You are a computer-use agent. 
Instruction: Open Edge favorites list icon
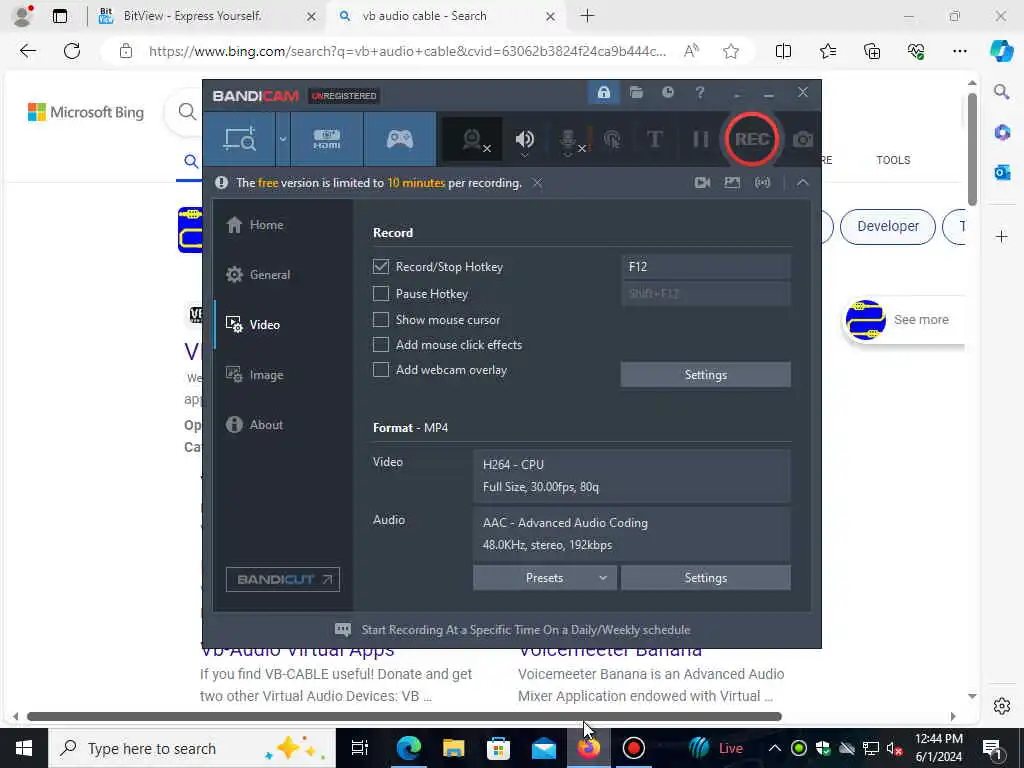827,51
